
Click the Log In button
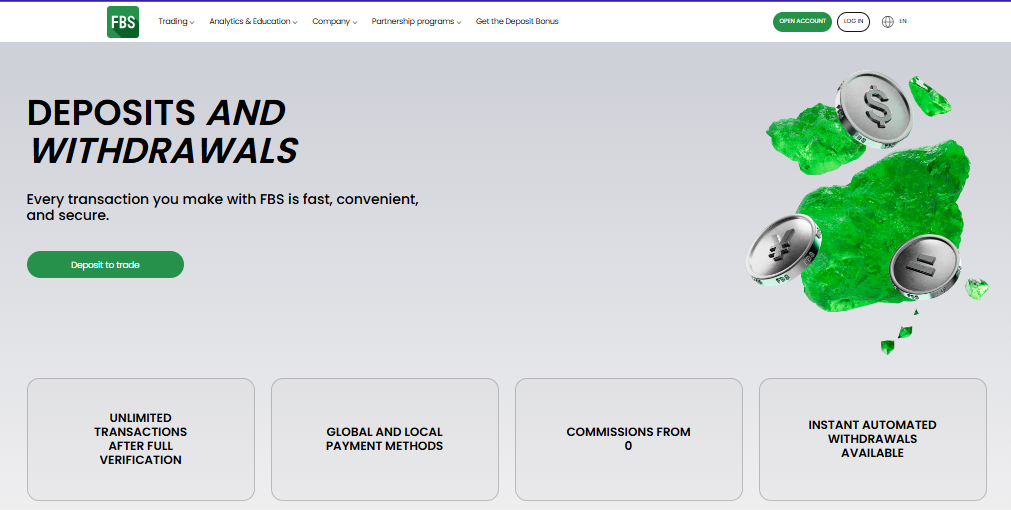click(853, 21)
